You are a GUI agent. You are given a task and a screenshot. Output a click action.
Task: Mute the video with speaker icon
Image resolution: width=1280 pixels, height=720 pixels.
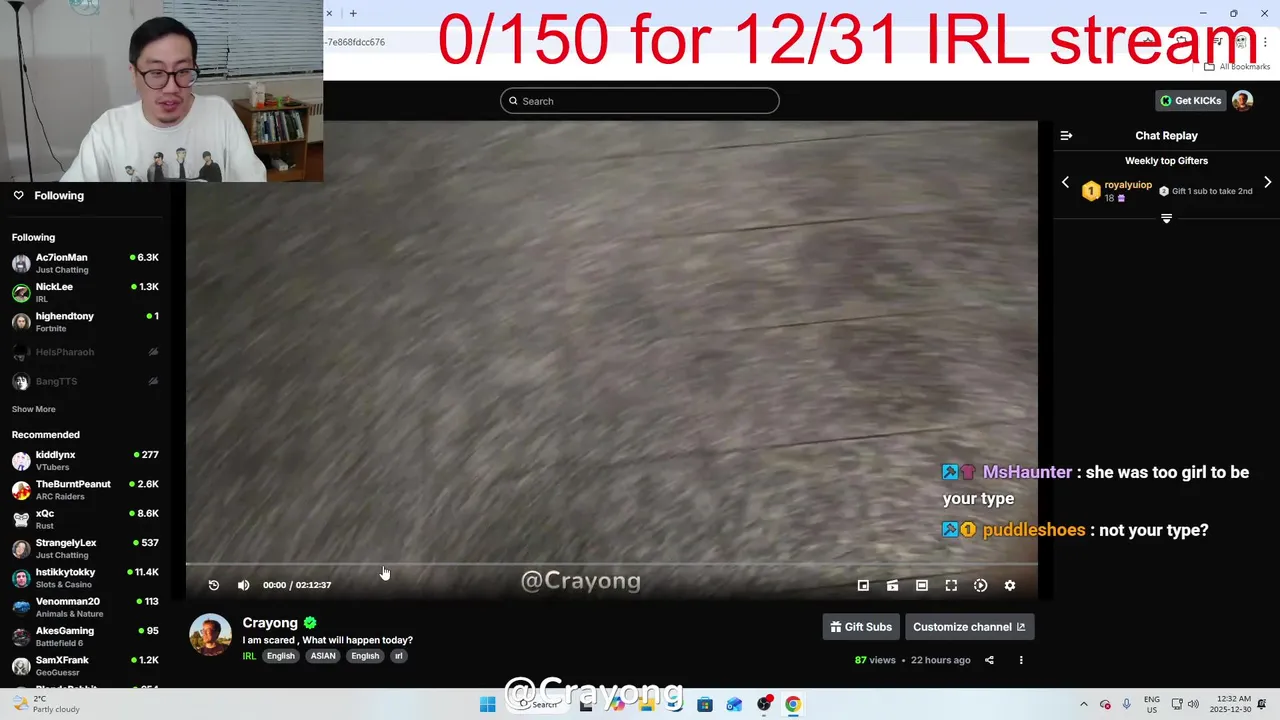pos(243,585)
